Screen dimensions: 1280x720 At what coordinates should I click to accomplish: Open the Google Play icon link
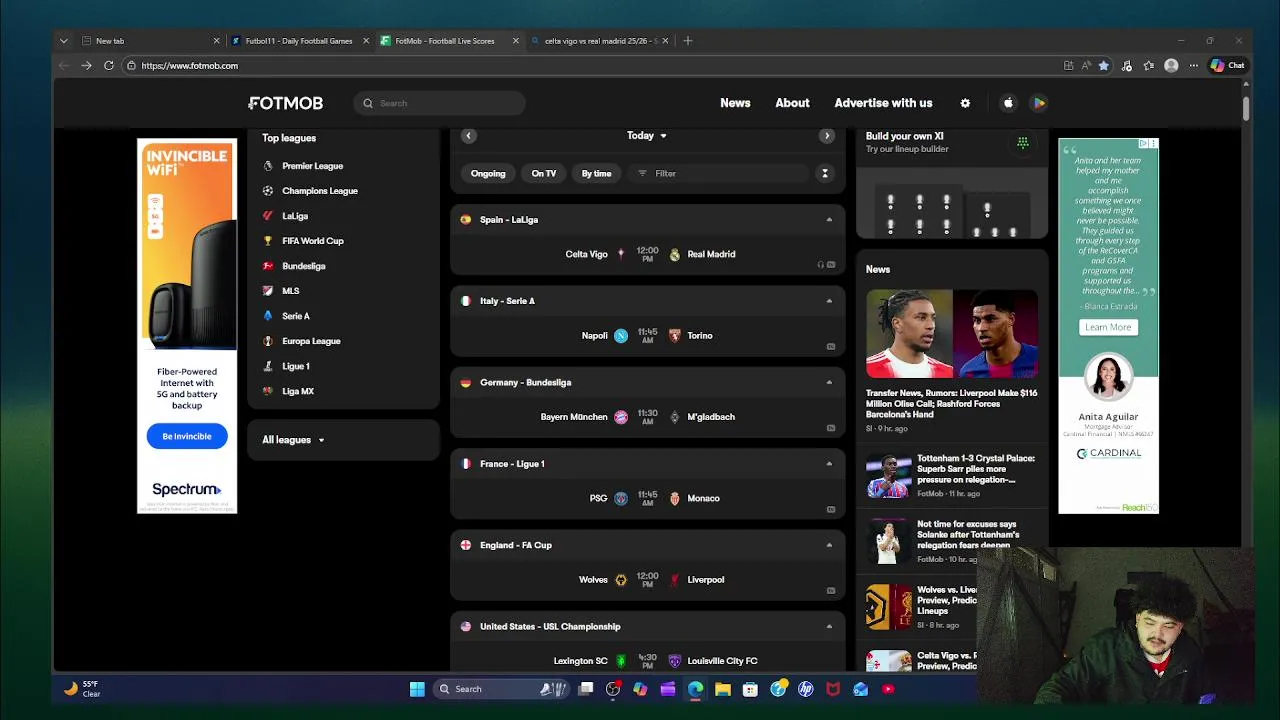pyautogui.click(x=1039, y=103)
